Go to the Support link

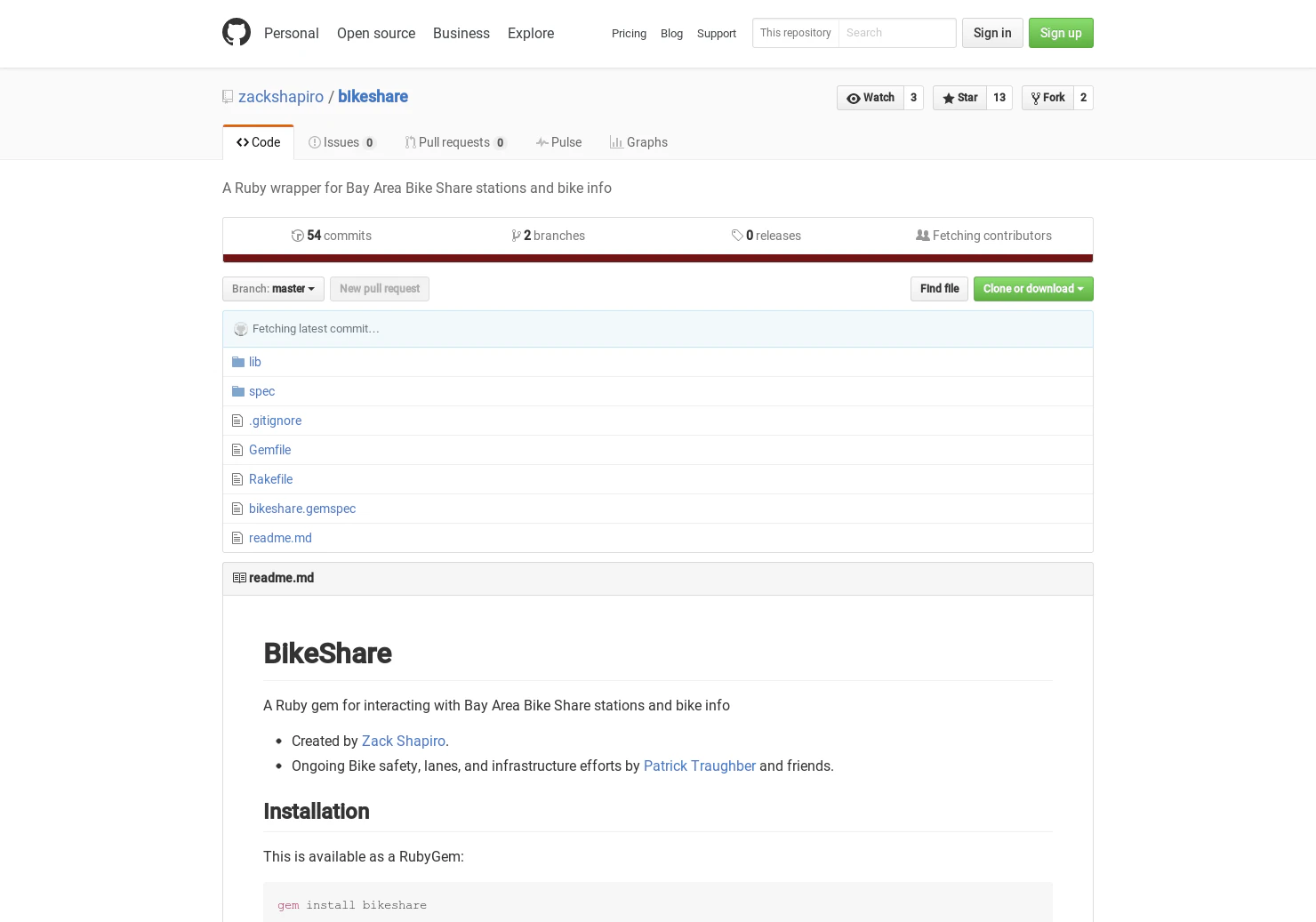pos(717,33)
